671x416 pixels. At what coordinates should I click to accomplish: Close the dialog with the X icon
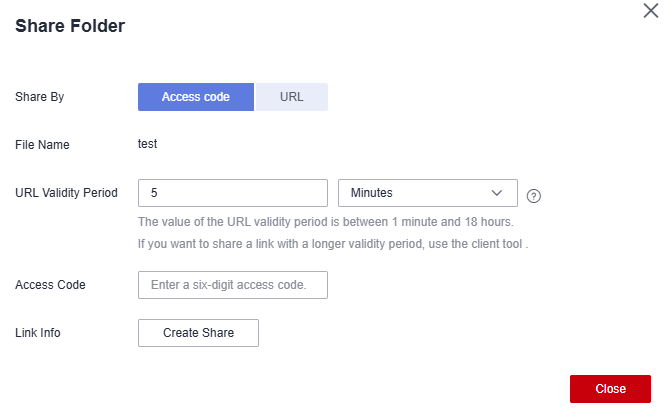[x=650, y=11]
